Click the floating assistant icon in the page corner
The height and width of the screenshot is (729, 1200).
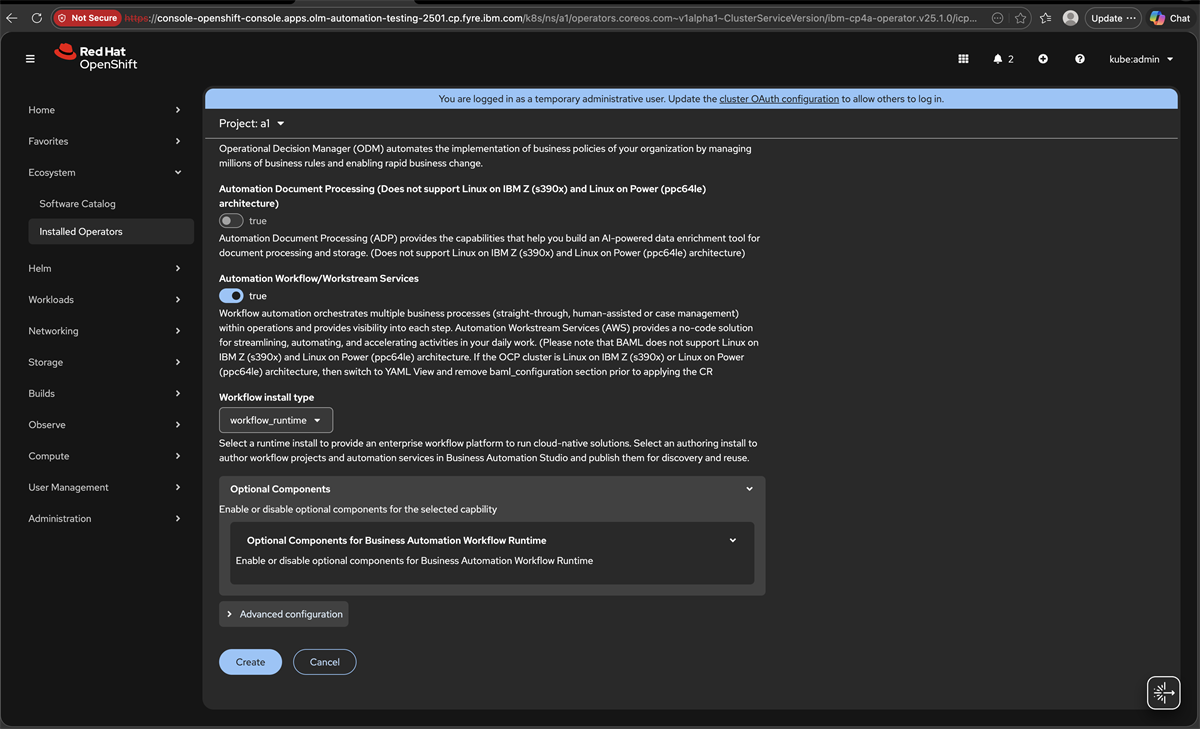(1164, 692)
